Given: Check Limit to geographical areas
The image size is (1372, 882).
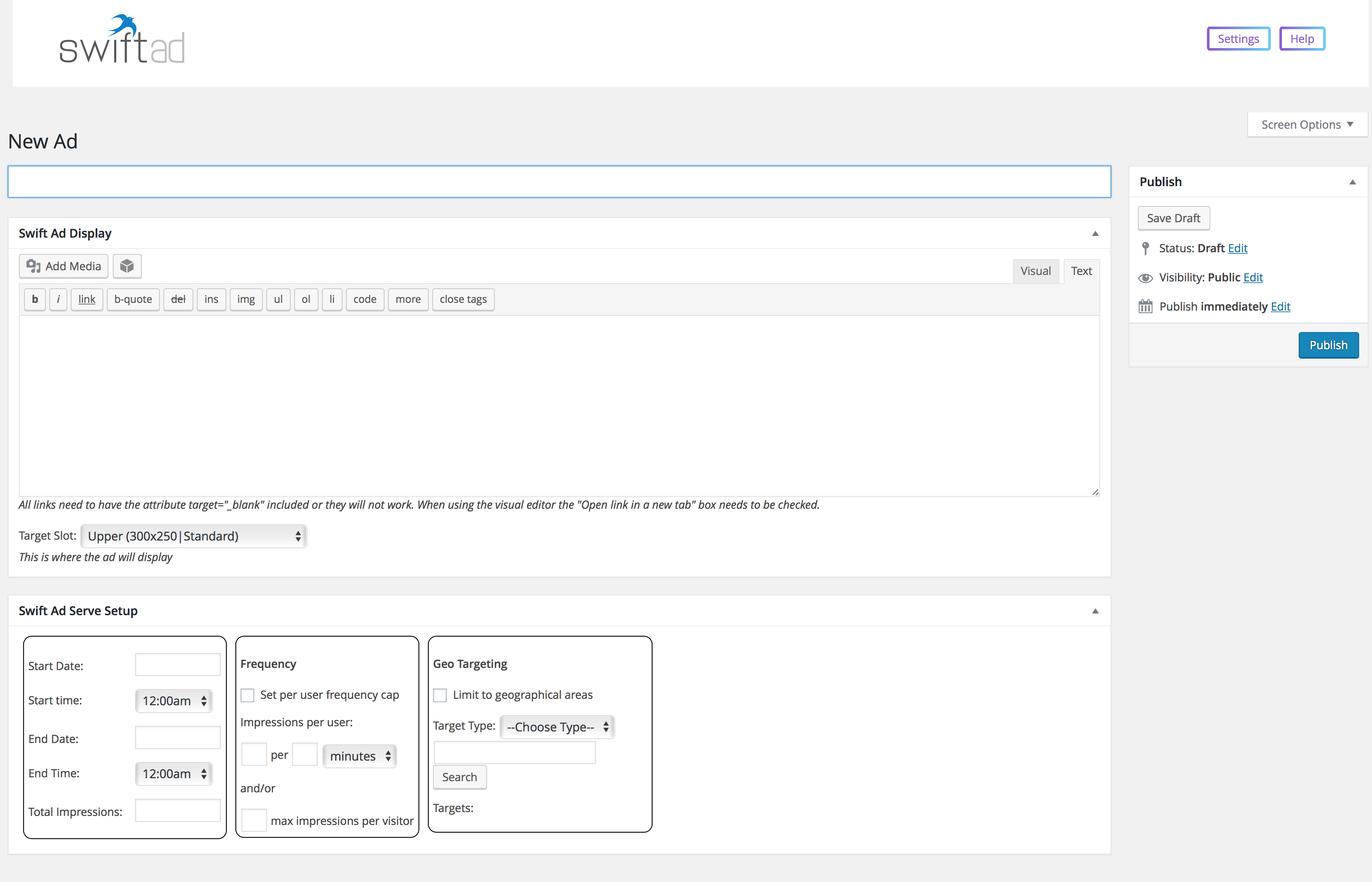Looking at the screenshot, I should click(x=440, y=695).
